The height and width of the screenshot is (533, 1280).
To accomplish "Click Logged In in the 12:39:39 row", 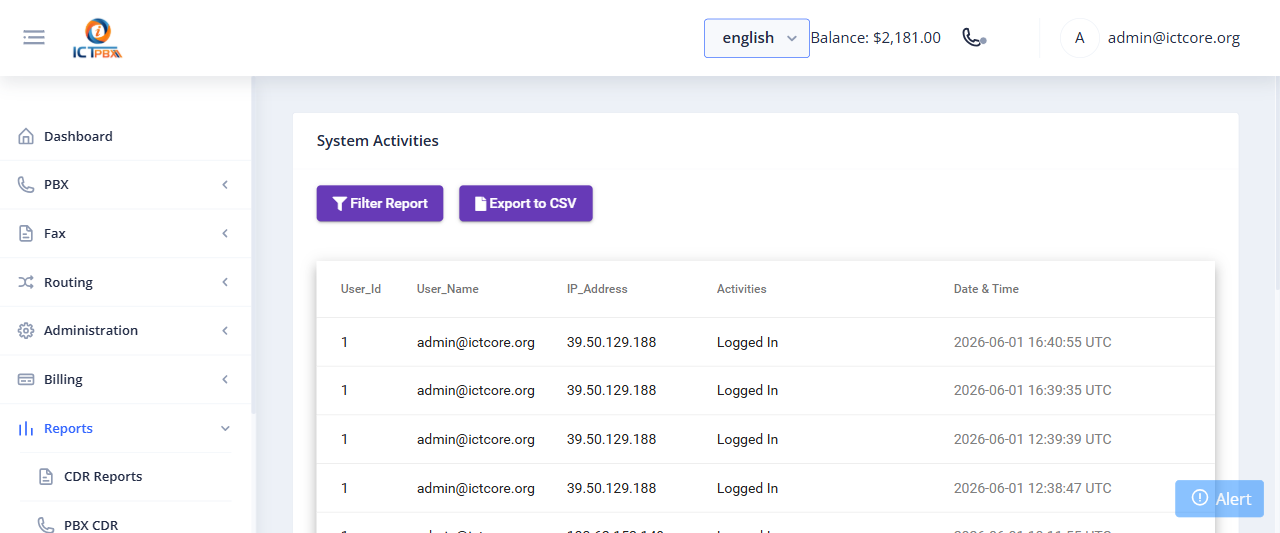I will click(747, 439).
